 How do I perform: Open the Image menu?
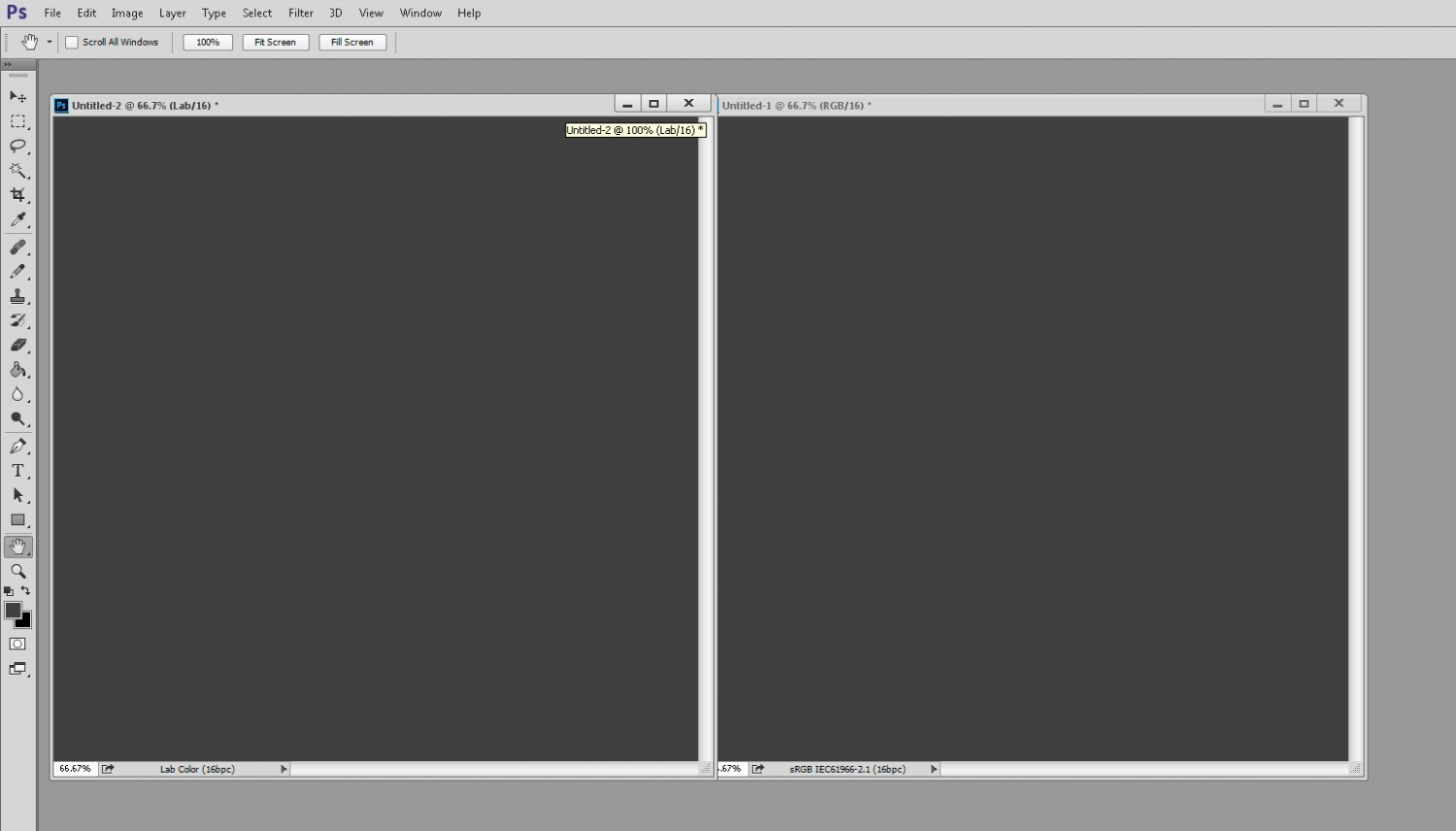click(127, 13)
